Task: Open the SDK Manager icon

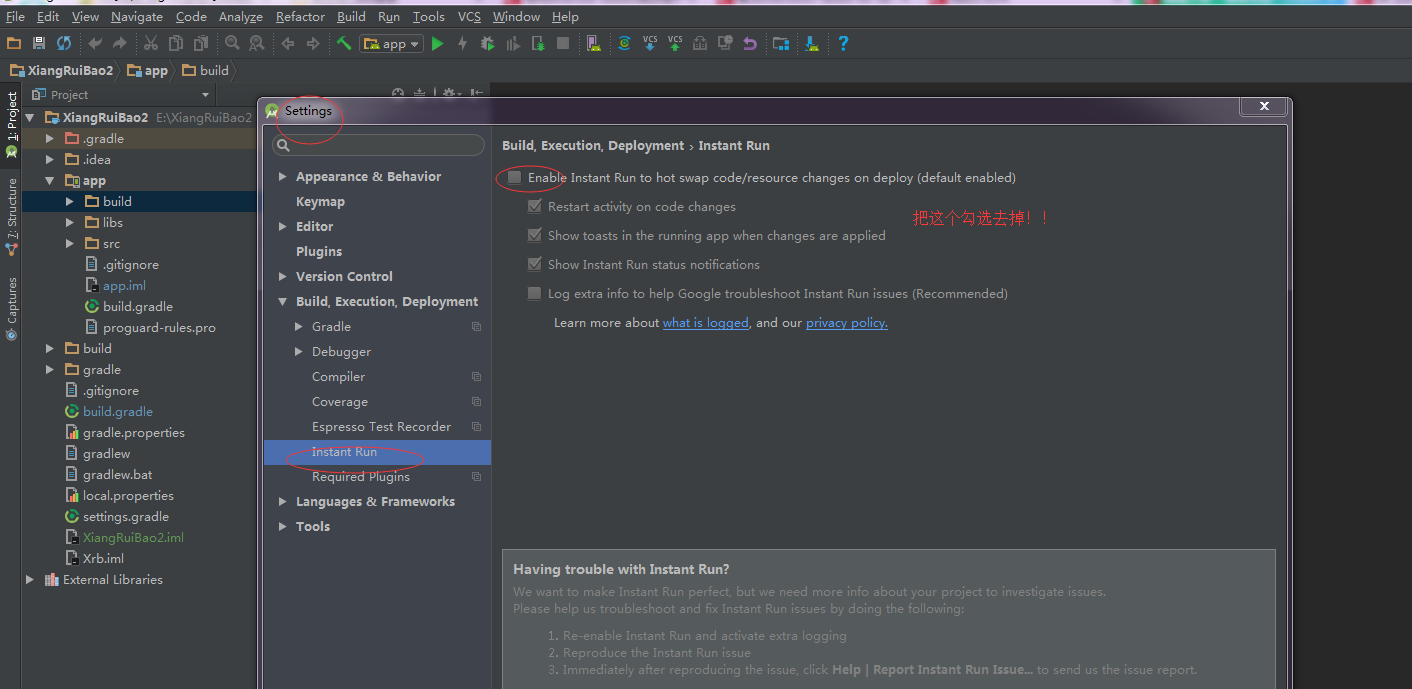Action: (x=812, y=43)
